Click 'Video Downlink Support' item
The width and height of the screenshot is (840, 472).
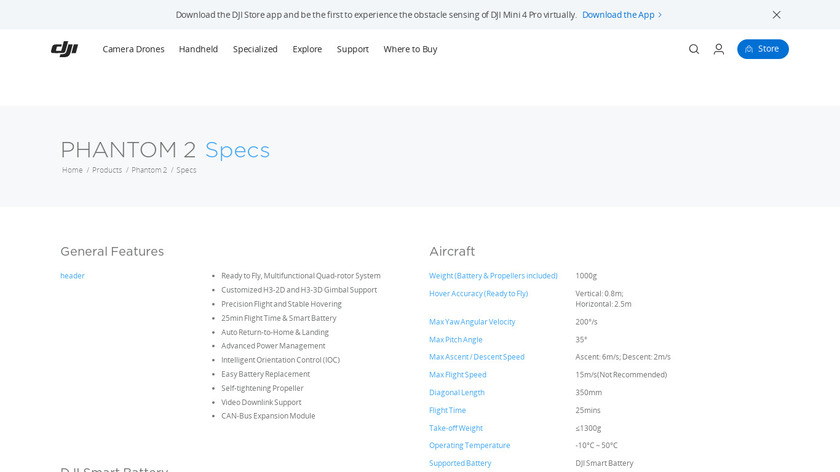[261, 402]
